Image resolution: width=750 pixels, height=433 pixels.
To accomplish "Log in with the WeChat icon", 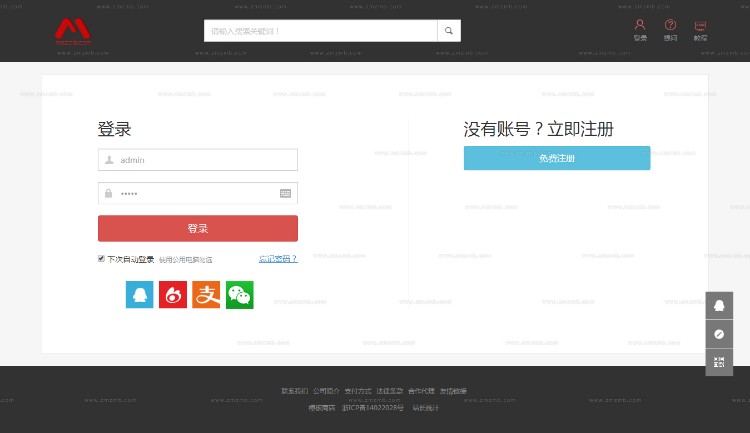I will 240,295.
